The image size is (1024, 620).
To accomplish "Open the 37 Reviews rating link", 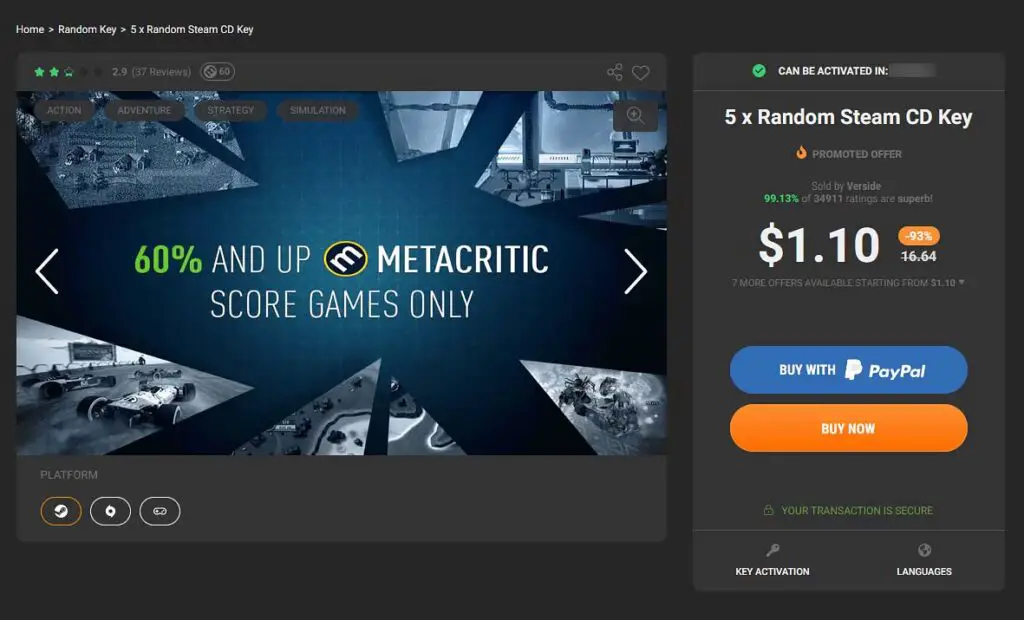I will pyautogui.click(x=161, y=72).
